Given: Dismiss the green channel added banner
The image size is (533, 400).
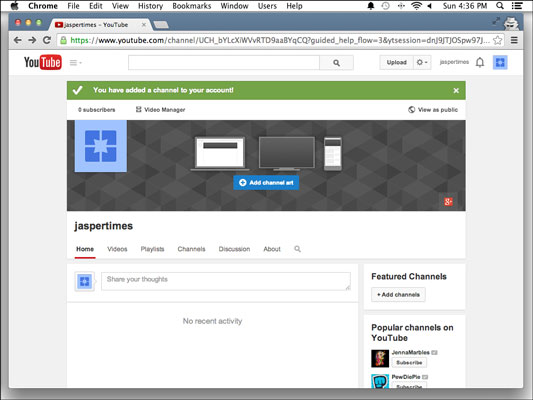Looking at the screenshot, I should click(x=456, y=90).
